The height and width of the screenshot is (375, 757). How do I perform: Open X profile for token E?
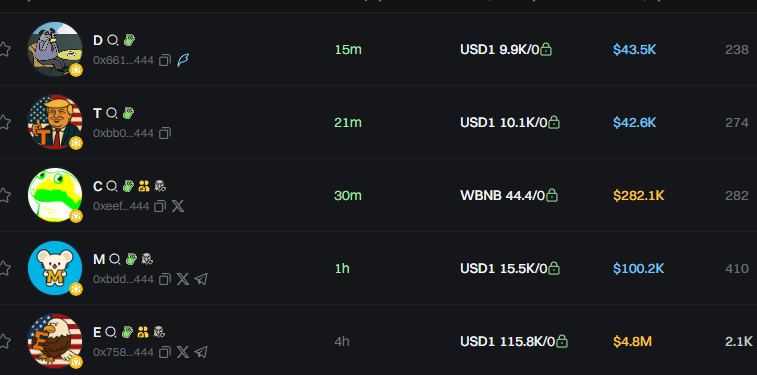[x=182, y=352]
